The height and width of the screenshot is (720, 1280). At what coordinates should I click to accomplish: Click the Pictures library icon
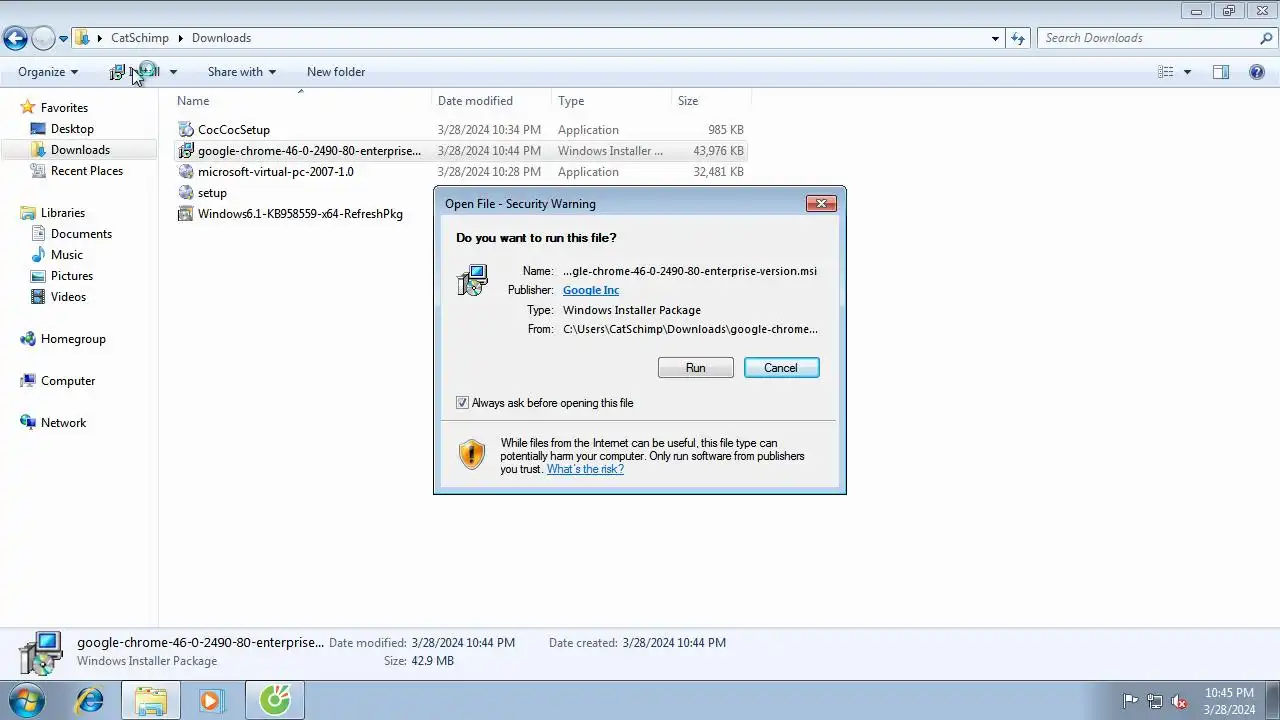pos(38,276)
